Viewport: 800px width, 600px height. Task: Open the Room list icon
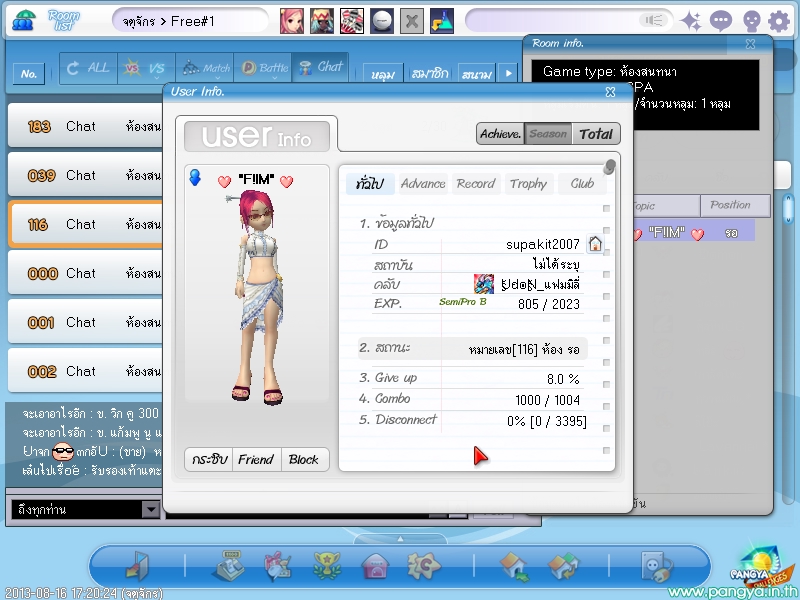pos(23,20)
